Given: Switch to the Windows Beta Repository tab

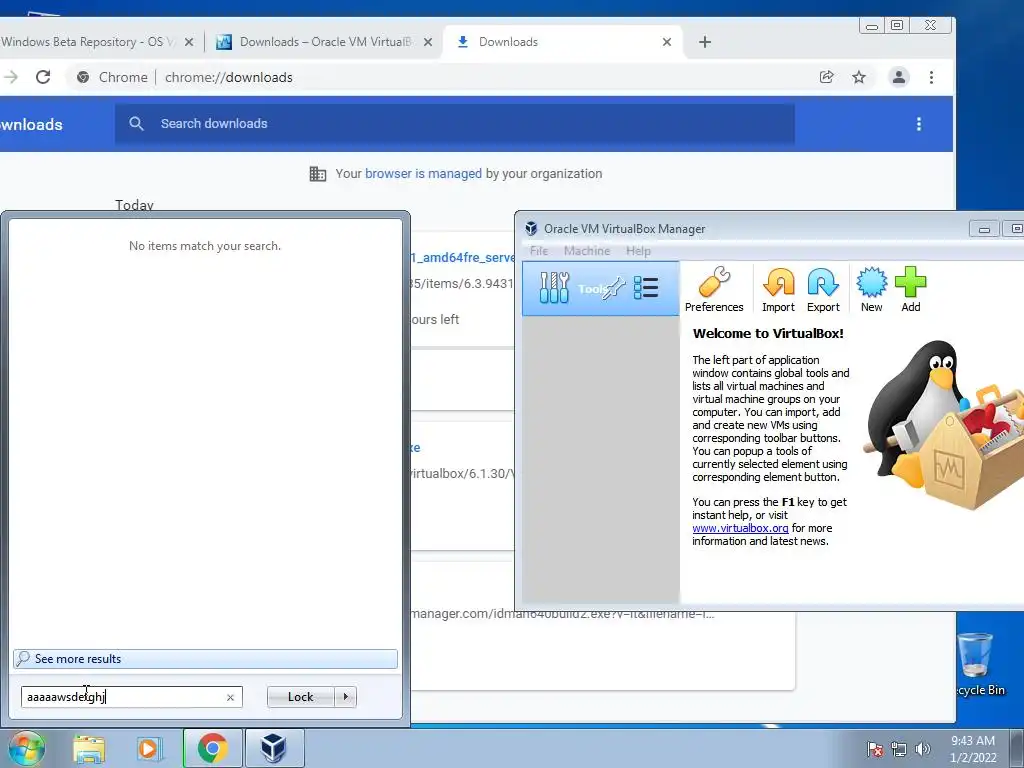Looking at the screenshot, I should [x=88, y=42].
